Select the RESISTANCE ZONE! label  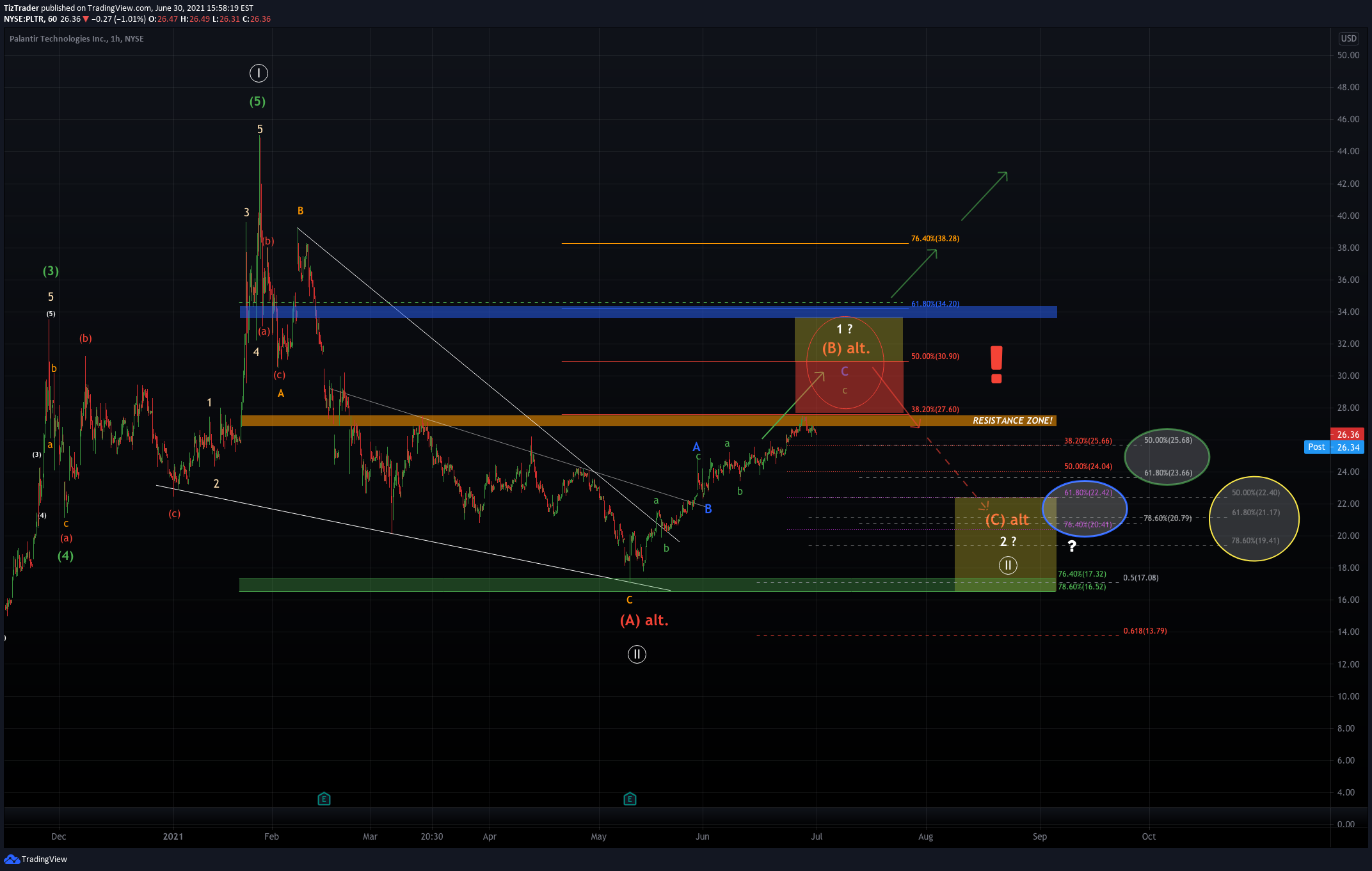pos(1012,420)
